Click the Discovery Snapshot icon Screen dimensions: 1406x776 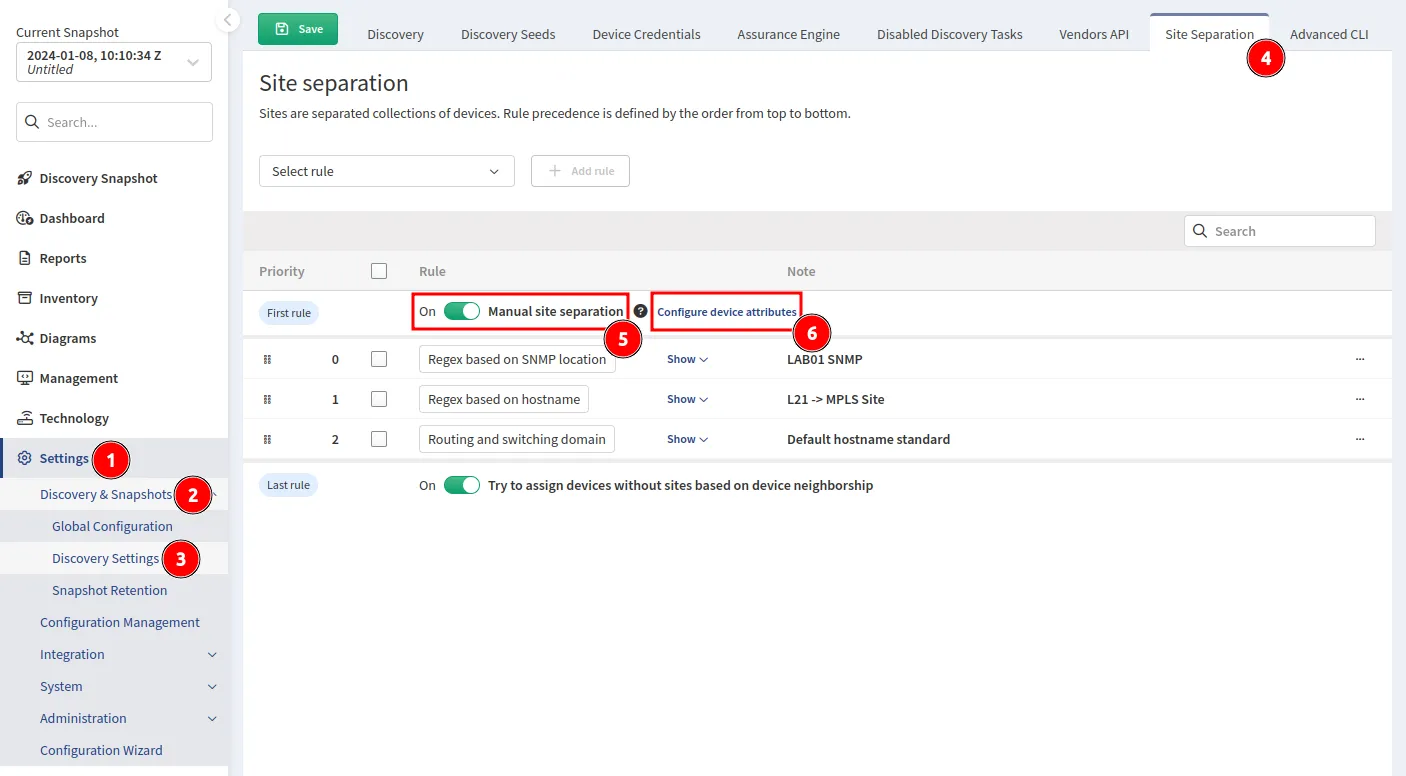tap(24, 178)
